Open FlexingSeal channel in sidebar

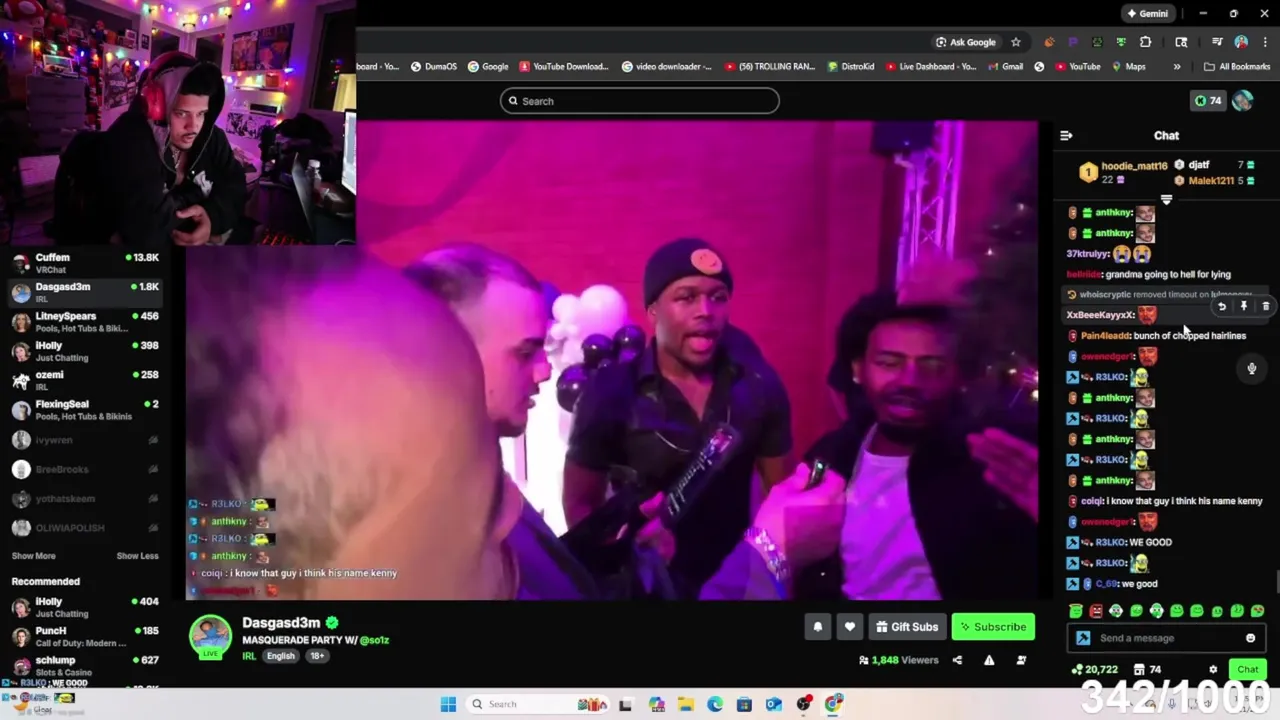pos(85,410)
